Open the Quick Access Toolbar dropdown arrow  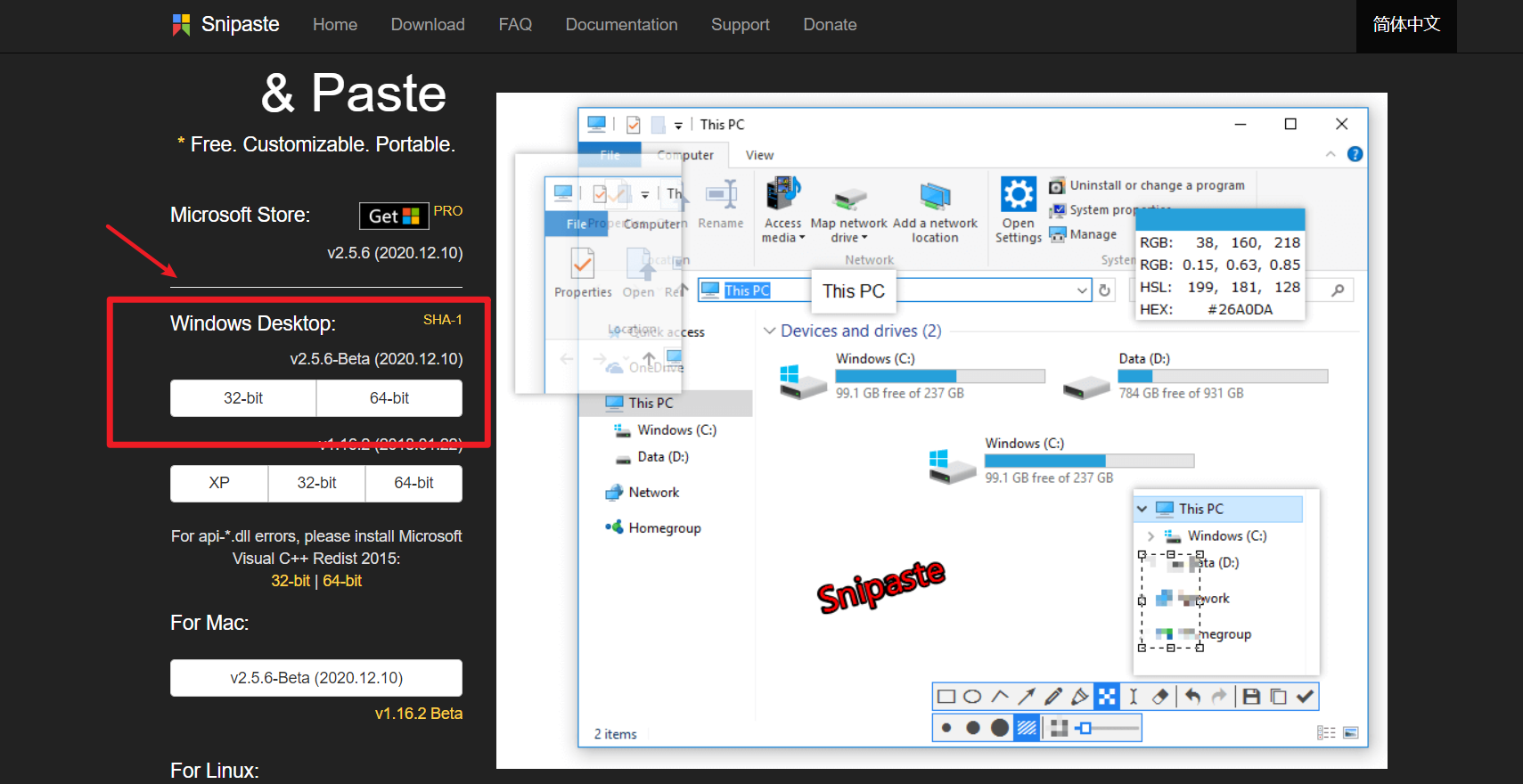tap(678, 126)
